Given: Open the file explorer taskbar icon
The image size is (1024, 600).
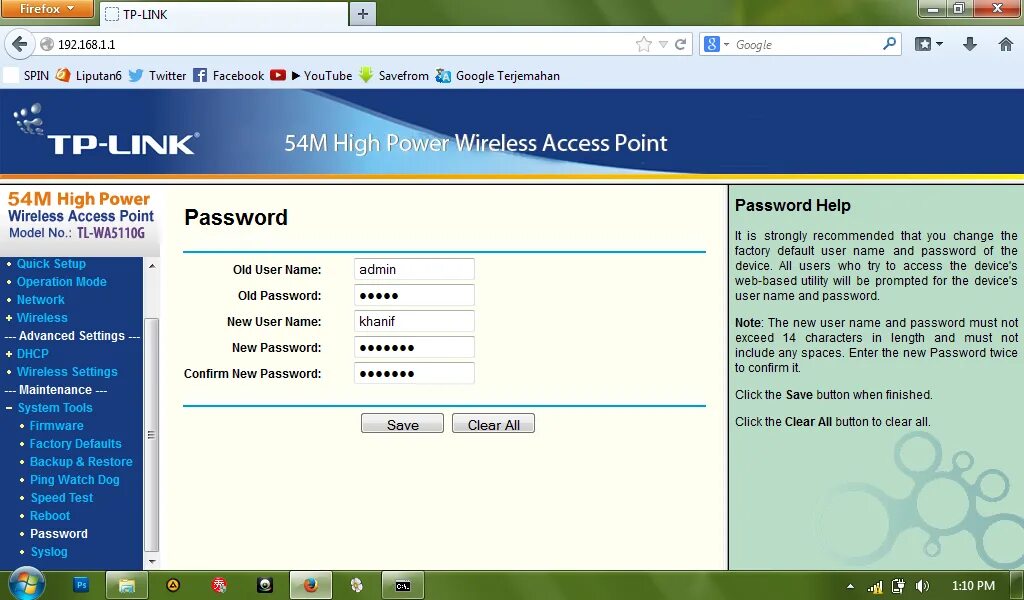Looking at the screenshot, I should 127,585.
